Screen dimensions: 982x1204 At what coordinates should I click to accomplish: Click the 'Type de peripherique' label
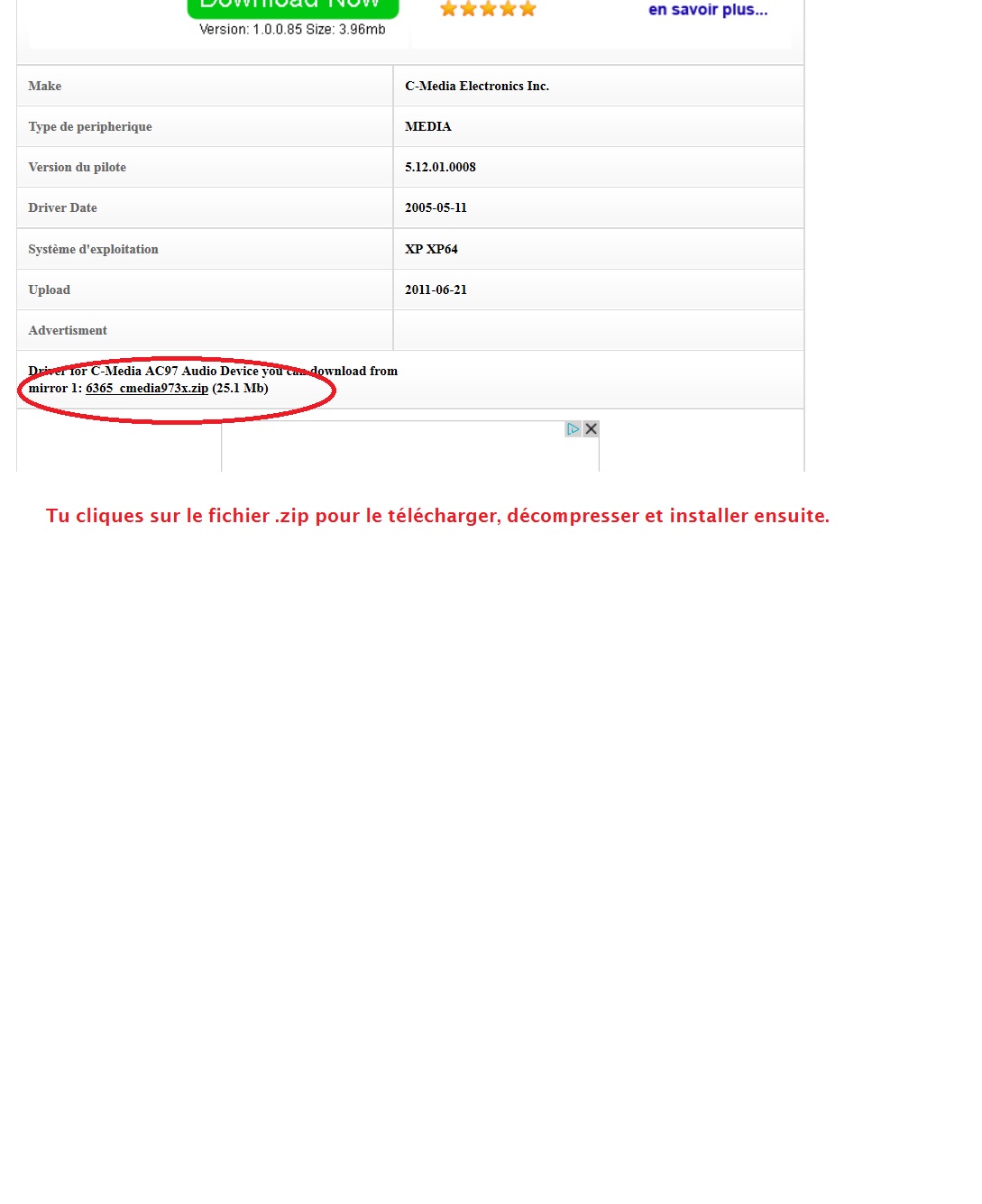tap(90, 126)
